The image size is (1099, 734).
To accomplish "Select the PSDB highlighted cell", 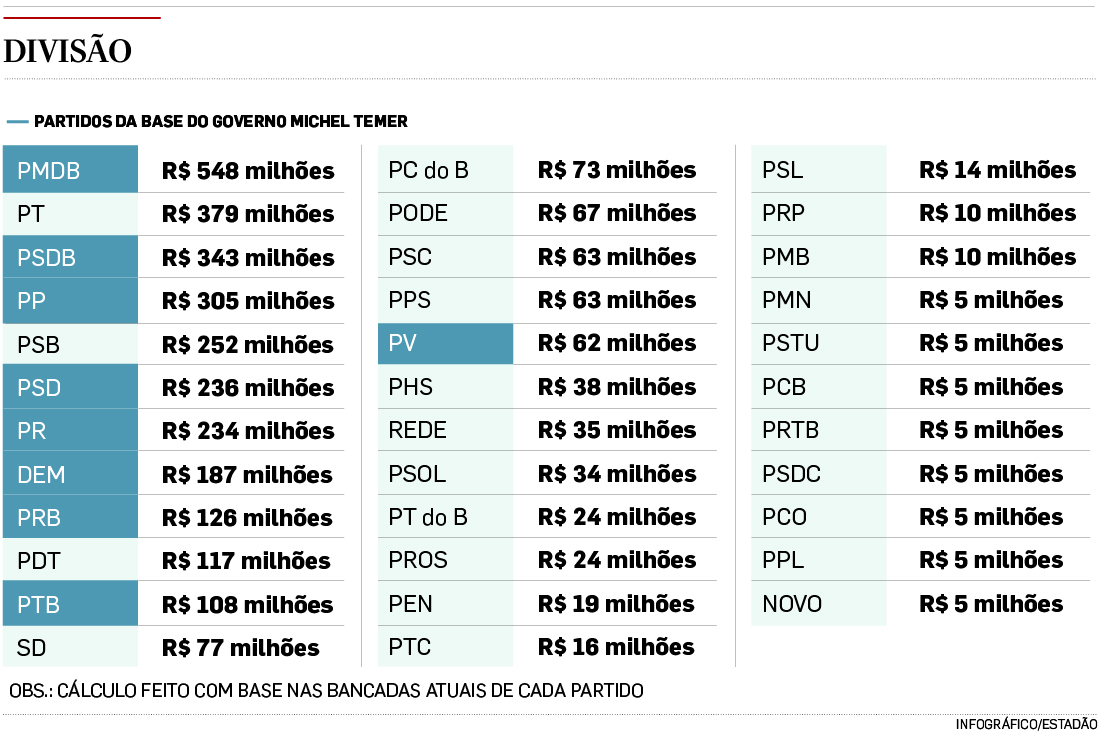I will coord(70,258).
